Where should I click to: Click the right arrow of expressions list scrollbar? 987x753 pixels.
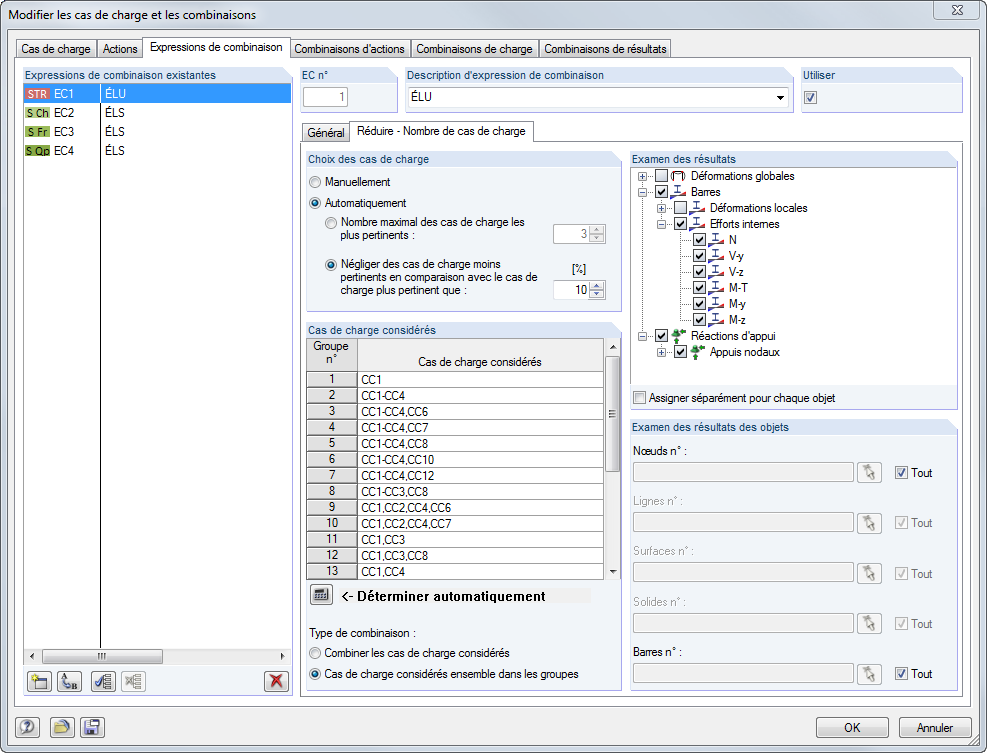click(x=283, y=656)
